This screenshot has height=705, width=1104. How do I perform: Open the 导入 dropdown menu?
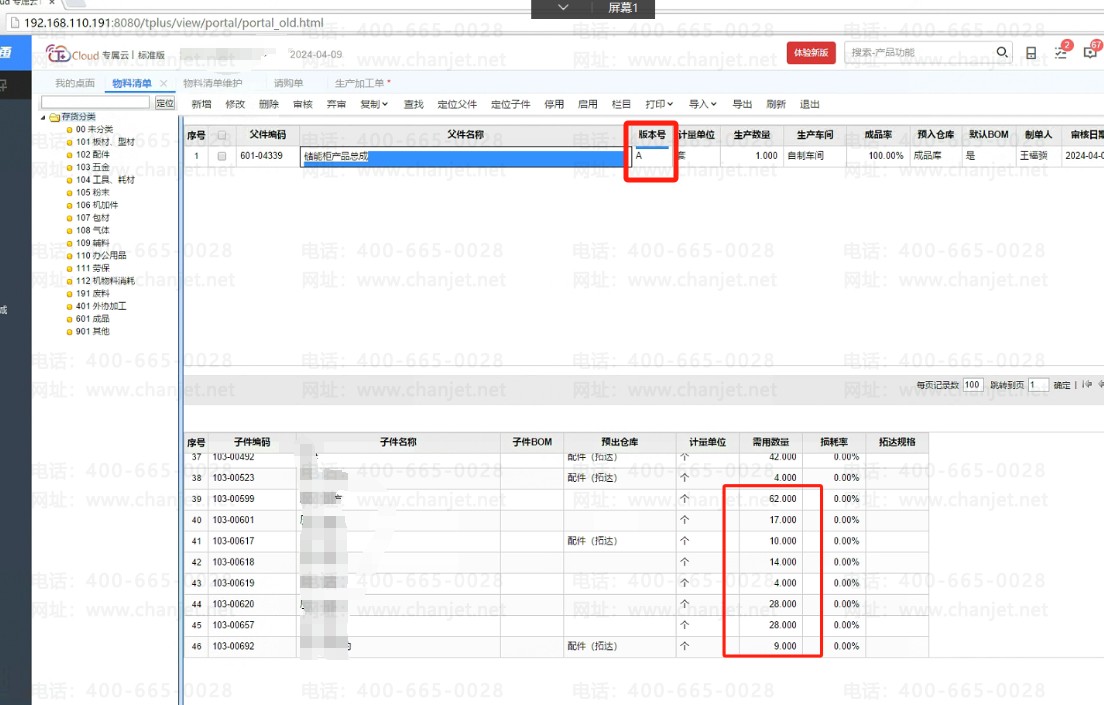click(703, 104)
